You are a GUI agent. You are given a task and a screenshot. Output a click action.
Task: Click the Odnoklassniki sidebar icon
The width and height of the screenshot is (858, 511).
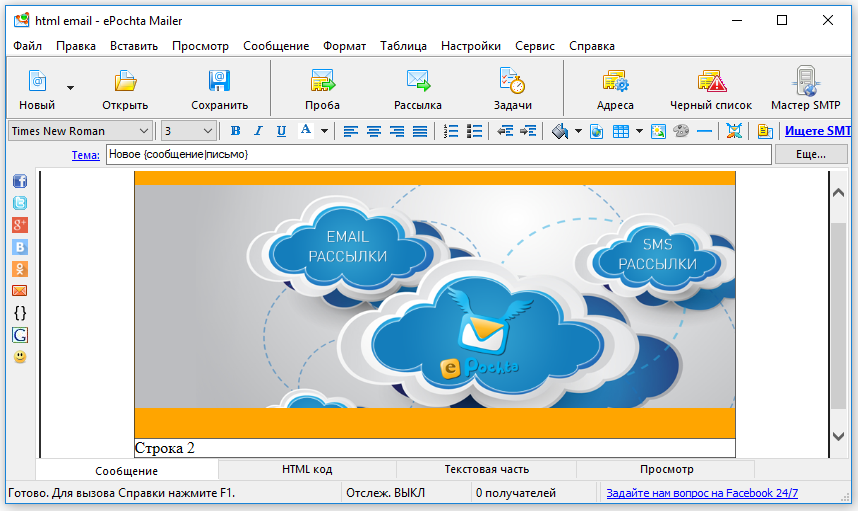[20, 269]
